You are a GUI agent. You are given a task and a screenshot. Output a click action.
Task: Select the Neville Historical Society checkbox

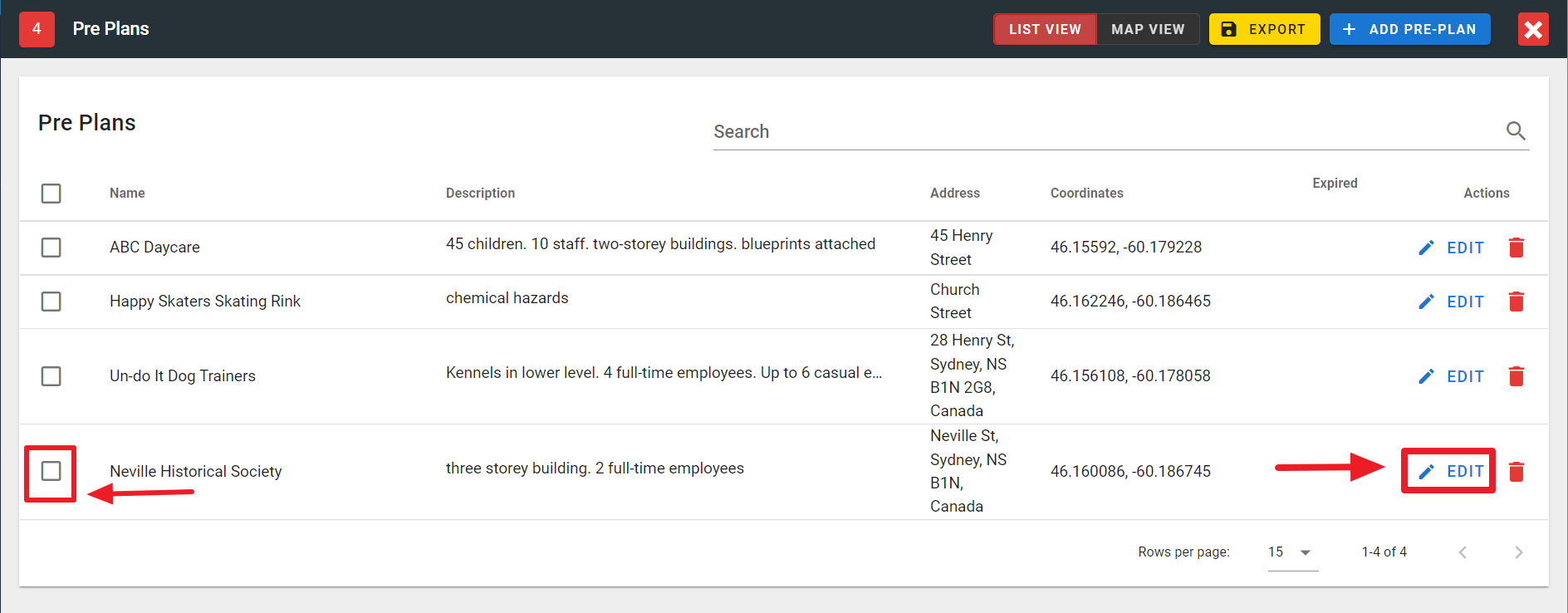tap(51, 471)
